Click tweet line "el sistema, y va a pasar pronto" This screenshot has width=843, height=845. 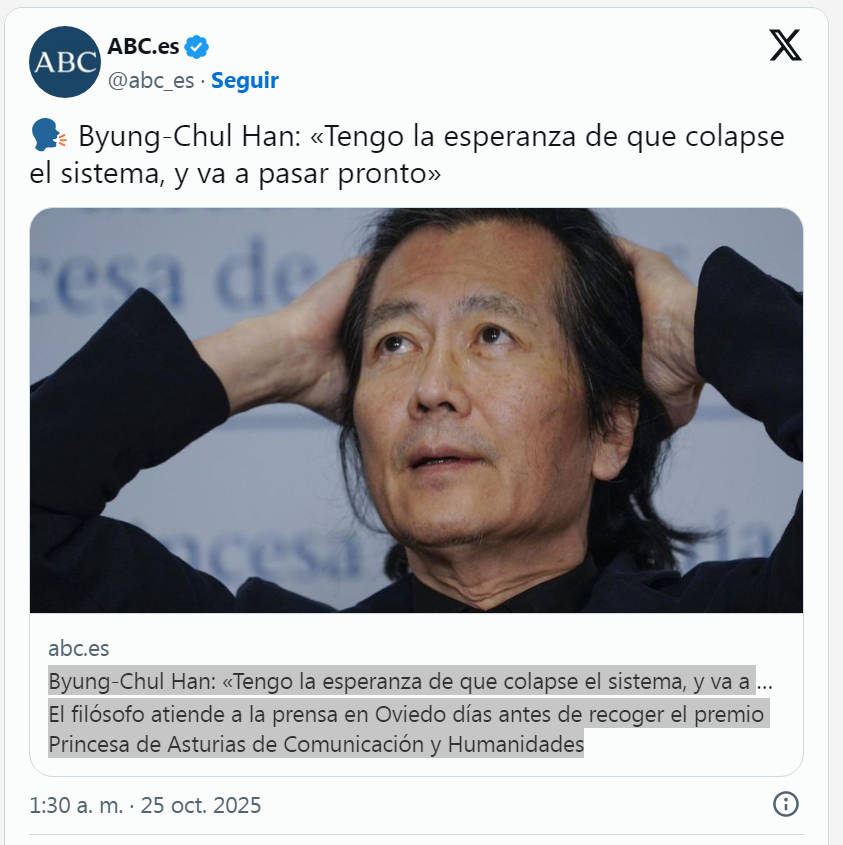click(235, 174)
